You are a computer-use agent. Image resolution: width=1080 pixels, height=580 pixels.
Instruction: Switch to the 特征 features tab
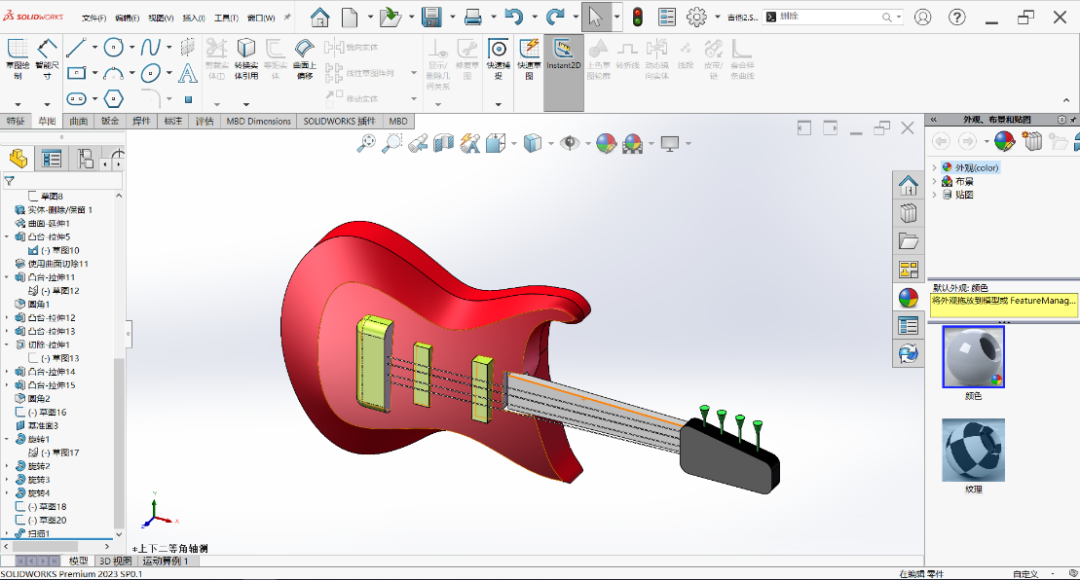tap(16, 121)
